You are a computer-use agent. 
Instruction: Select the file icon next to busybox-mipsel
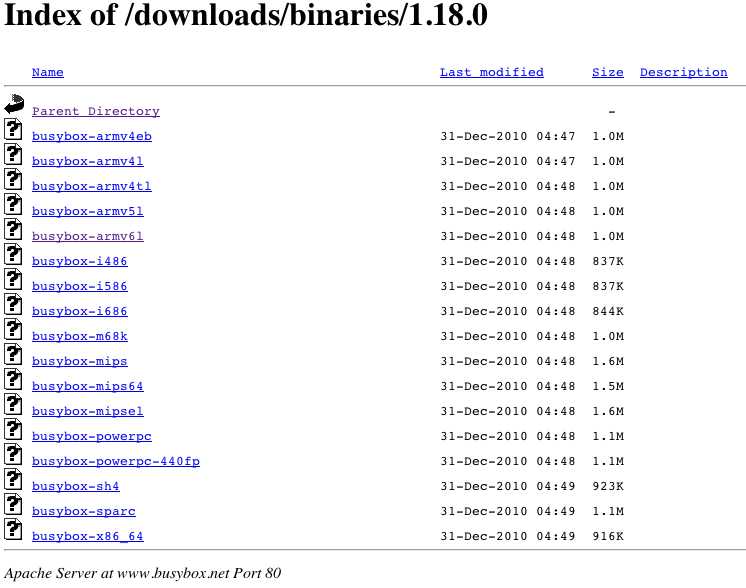click(13, 404)
